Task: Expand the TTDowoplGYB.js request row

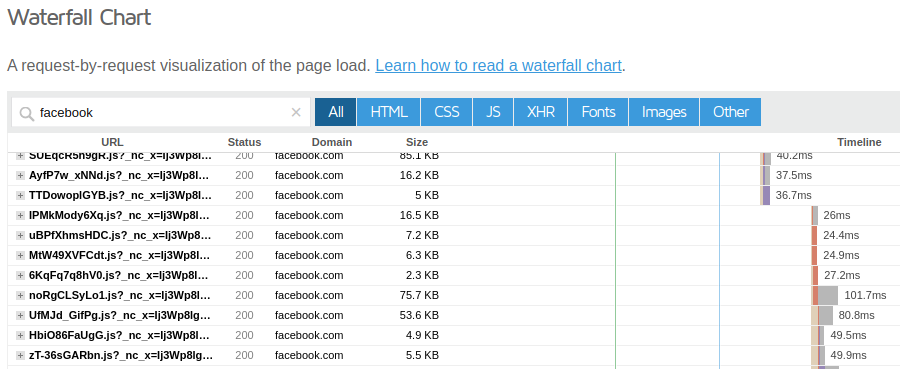Action: pos(21,196)
